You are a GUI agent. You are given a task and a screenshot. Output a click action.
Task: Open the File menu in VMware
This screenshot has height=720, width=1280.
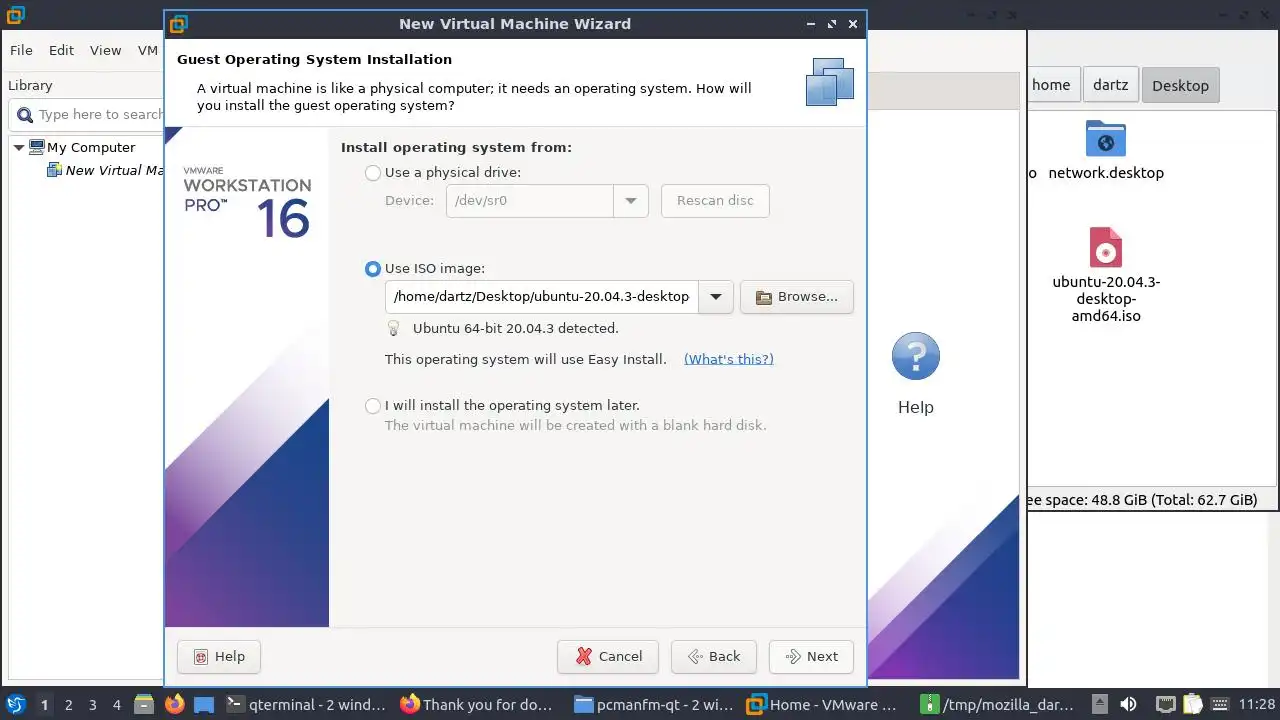click(x=21, y=50)
